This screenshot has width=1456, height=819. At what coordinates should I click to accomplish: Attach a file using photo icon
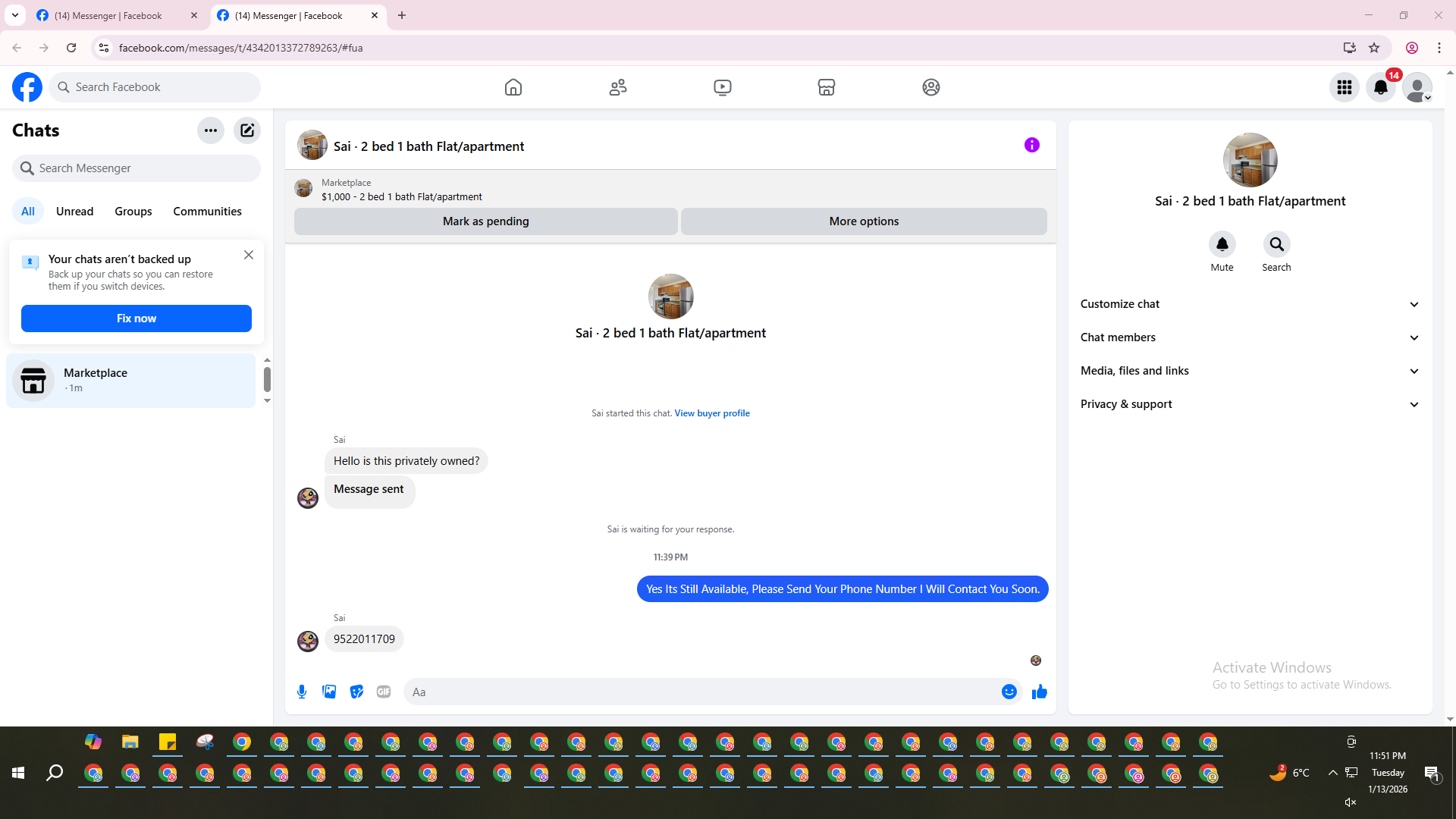[329, 692]
